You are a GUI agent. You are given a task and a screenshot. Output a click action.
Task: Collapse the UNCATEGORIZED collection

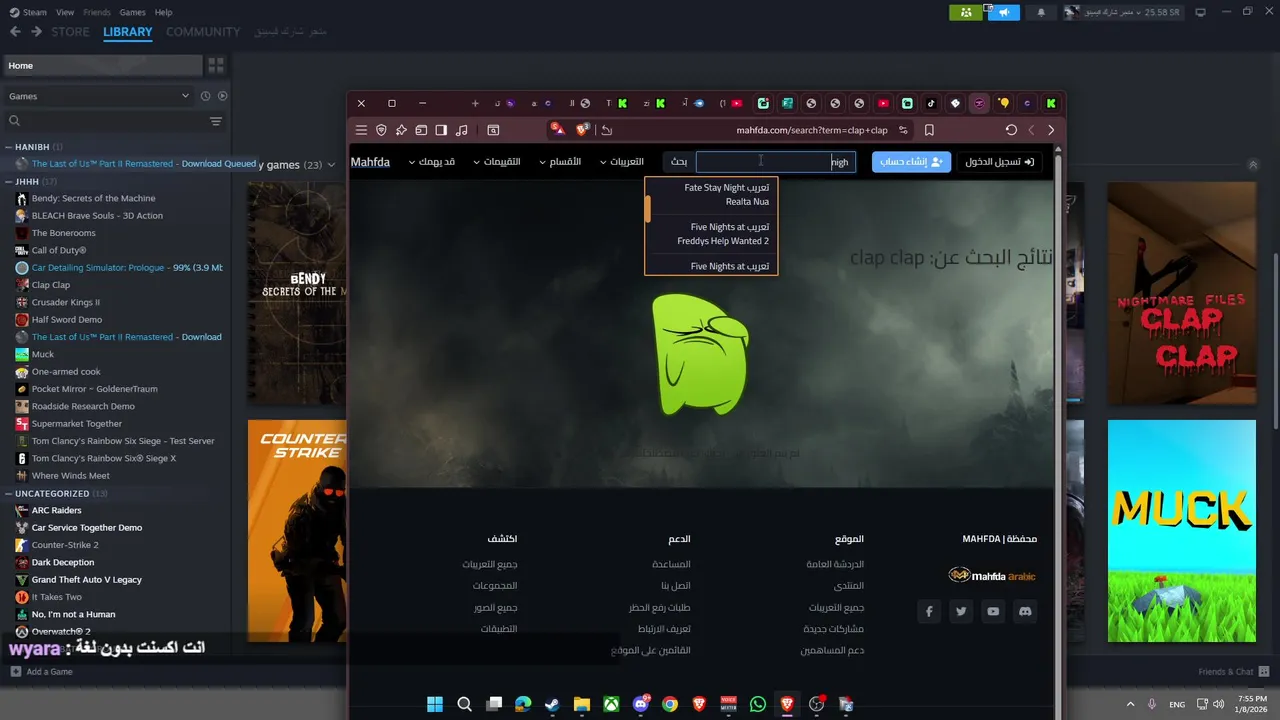(9, 493)
